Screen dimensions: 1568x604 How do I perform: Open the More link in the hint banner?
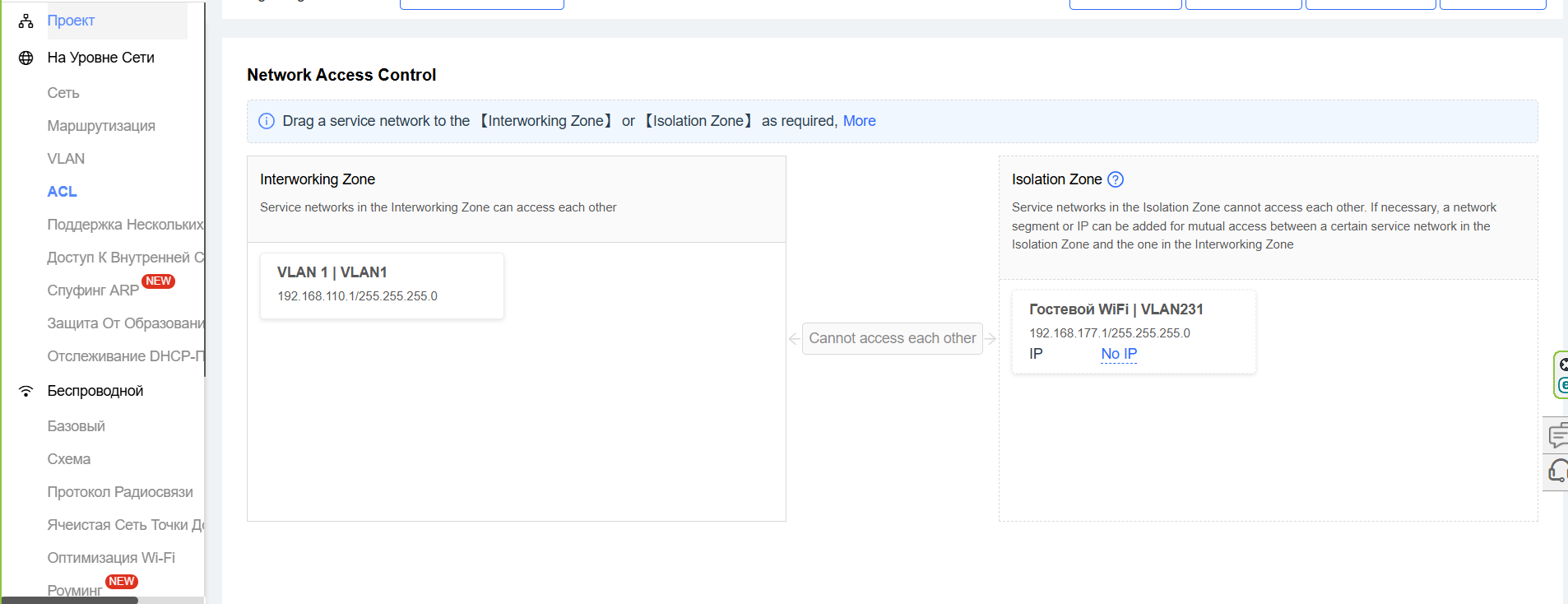[x=859, y=121]
